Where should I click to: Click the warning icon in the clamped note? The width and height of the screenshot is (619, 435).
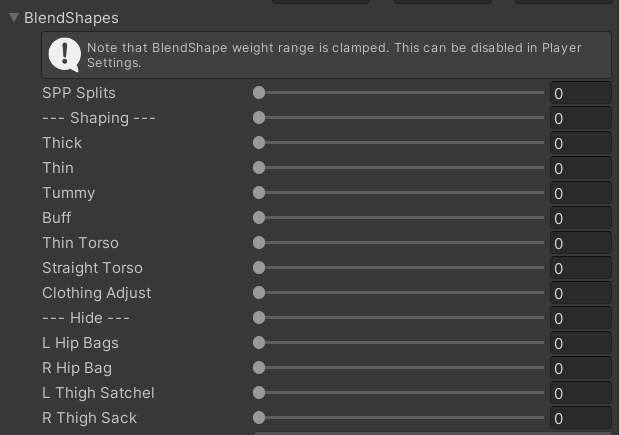pyautogui.click(x=64, y=54)
